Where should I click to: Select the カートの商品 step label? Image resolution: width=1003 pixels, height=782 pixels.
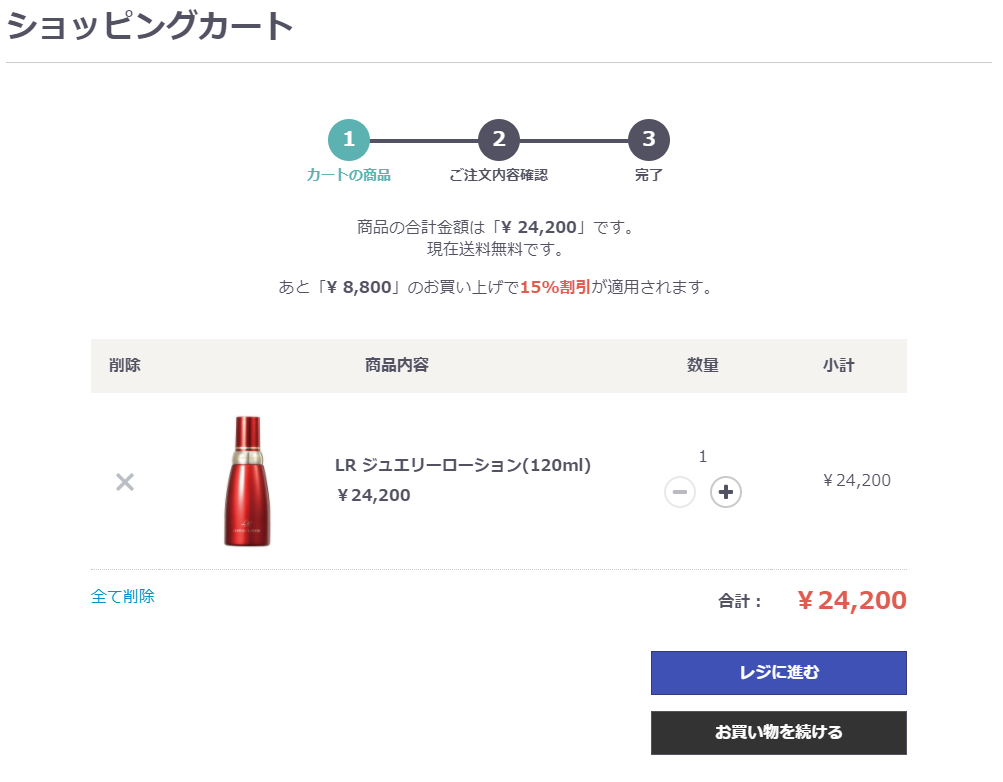tap(349, 175)
